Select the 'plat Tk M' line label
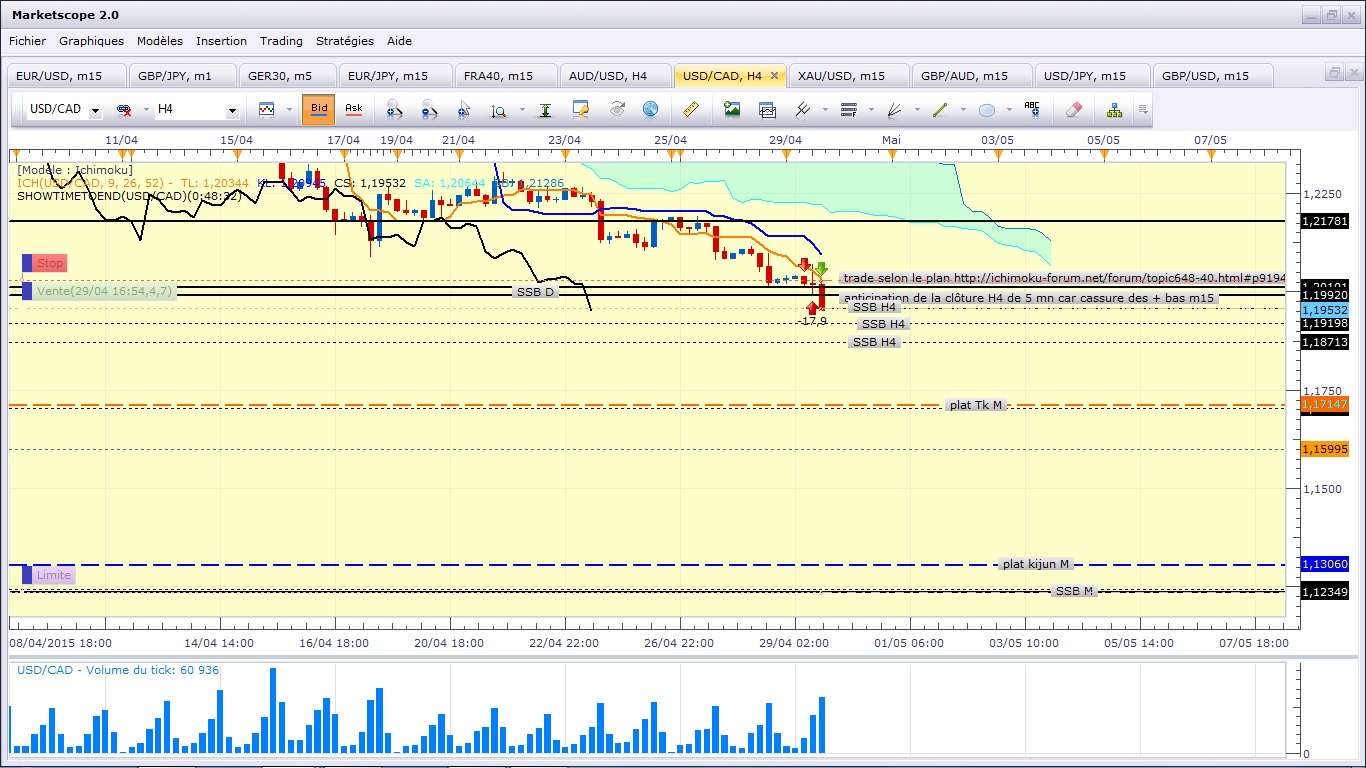Screen dimensions: 1366x768 [x=976, y=405]
